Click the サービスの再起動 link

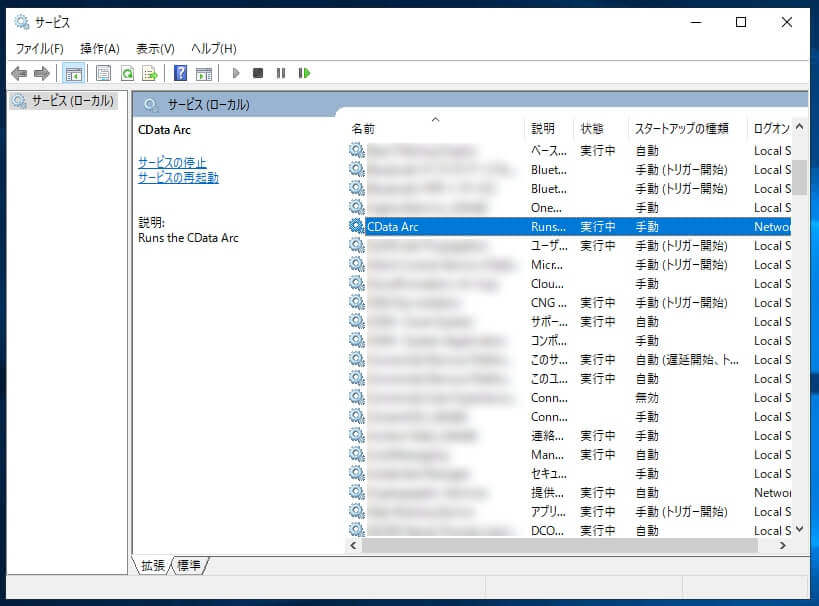[178, 176]
